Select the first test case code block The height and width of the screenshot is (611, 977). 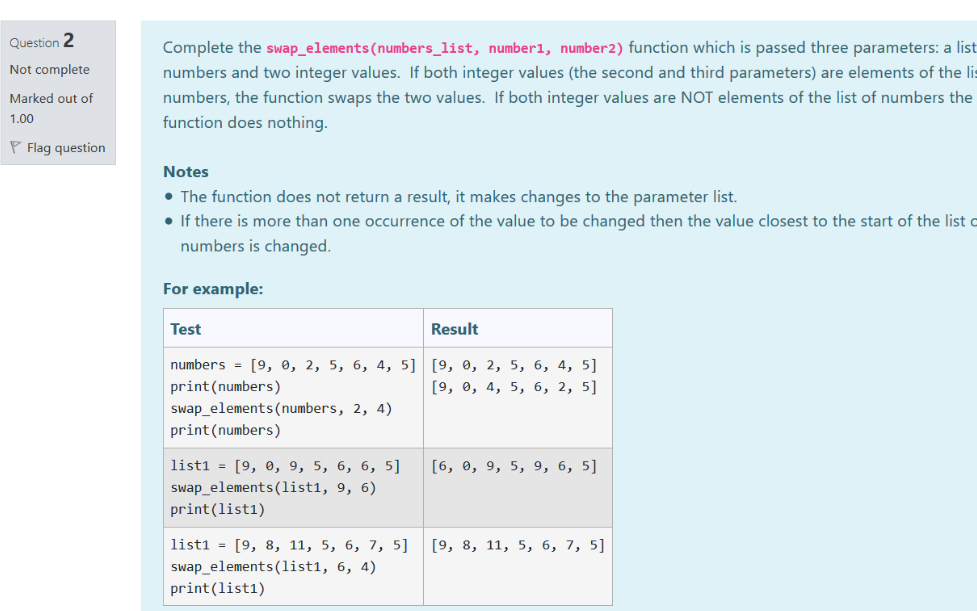293,397
